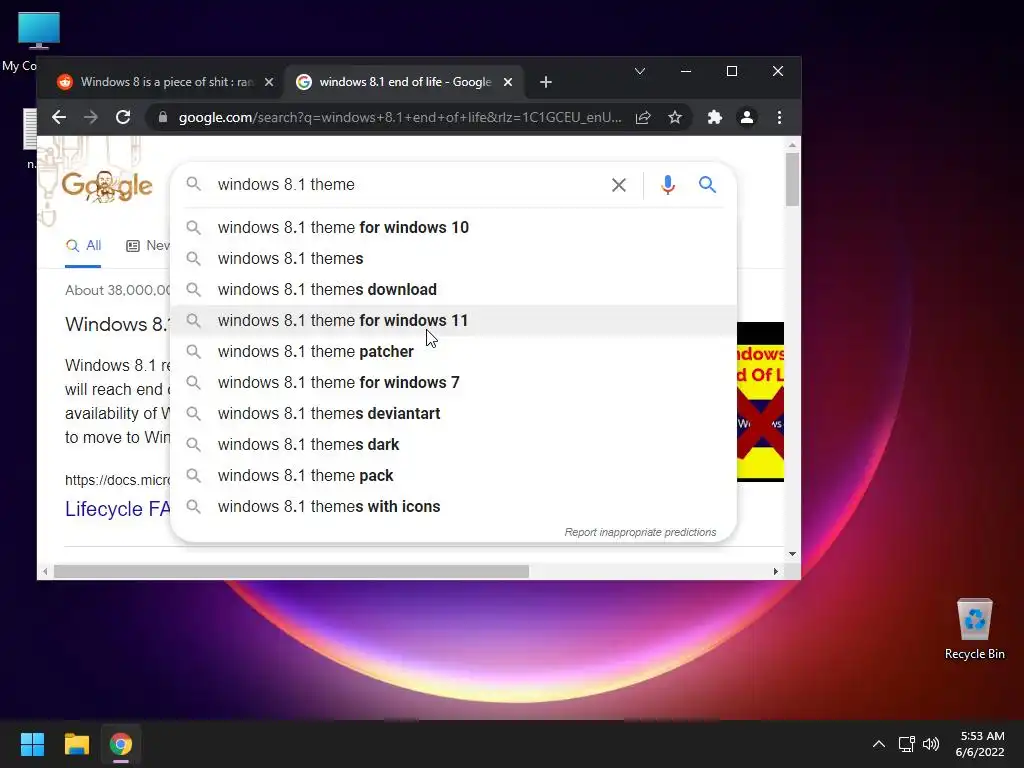
Task: Open the Extensions puzzle icon
Action: [714, 118]
